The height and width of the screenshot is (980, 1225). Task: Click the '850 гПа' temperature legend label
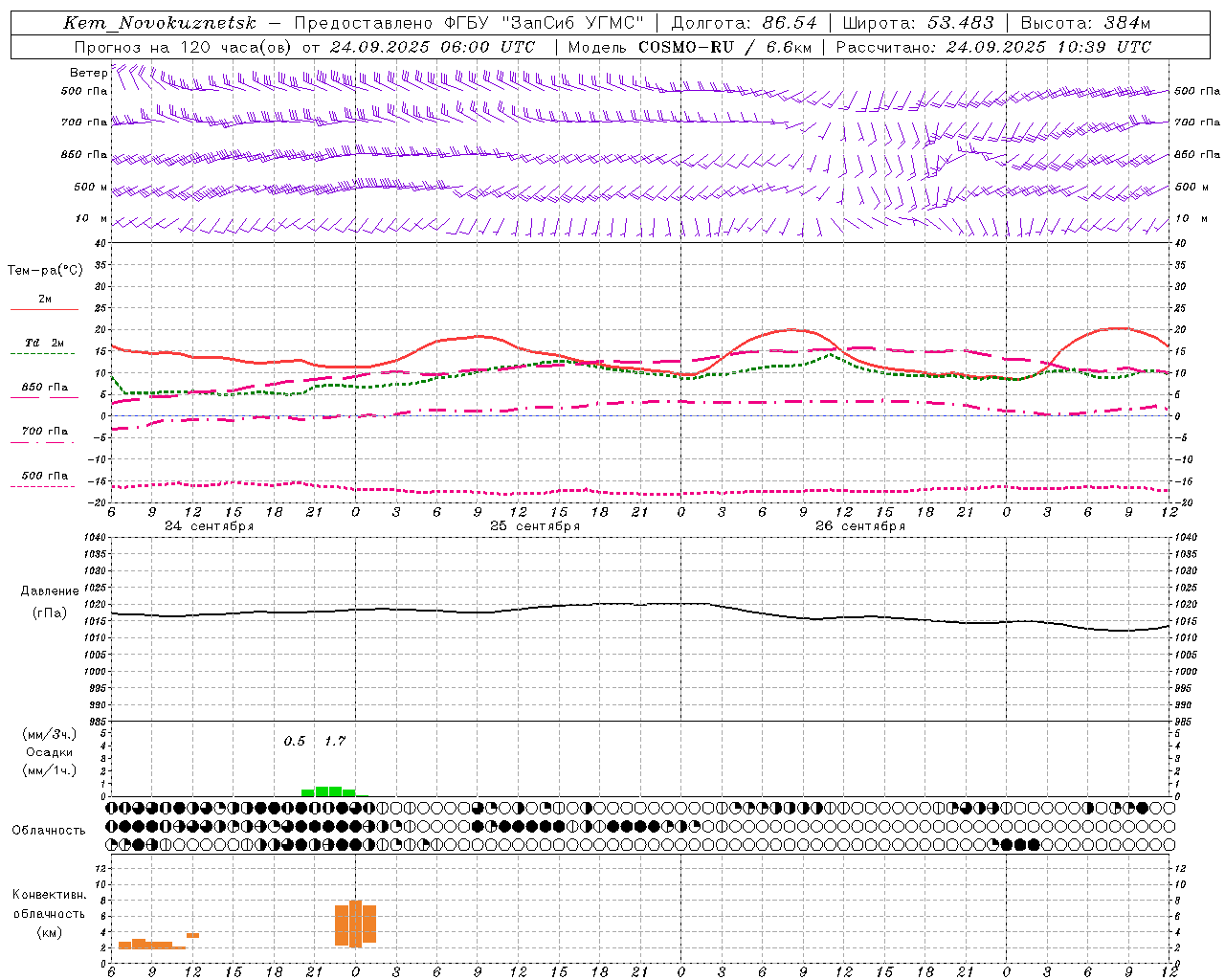(45, 388)
